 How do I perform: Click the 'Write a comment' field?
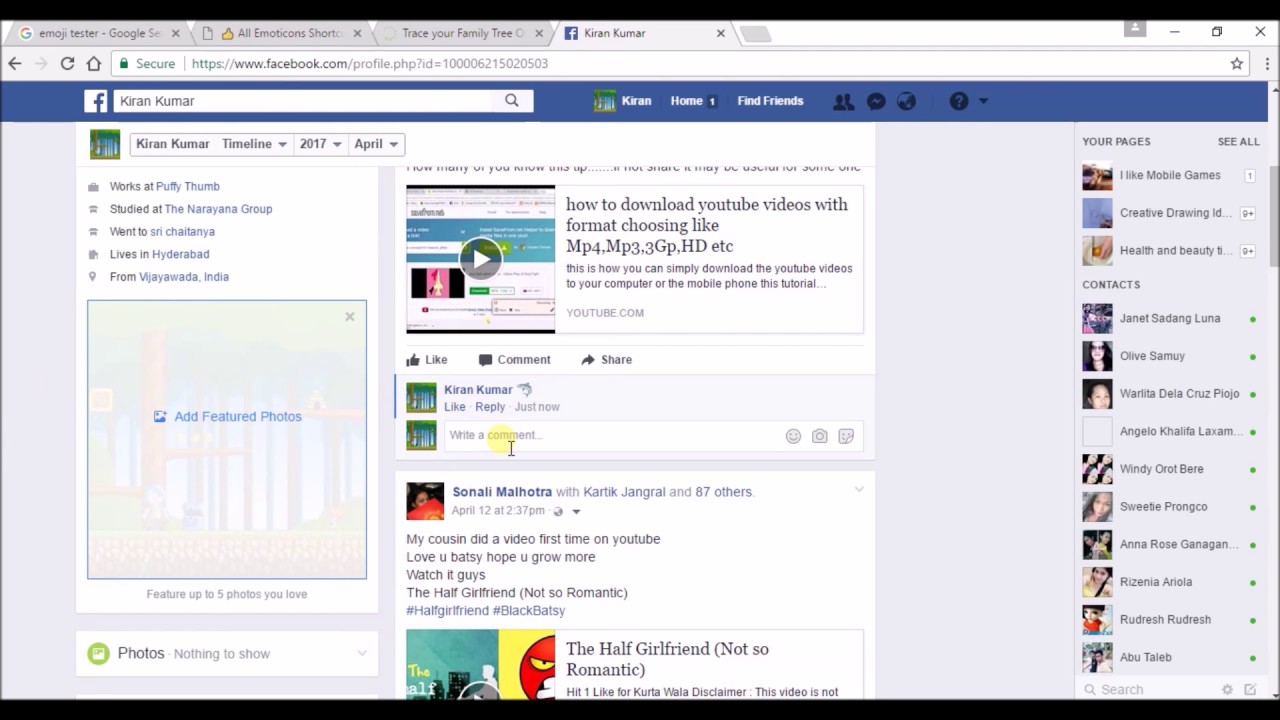600,435
